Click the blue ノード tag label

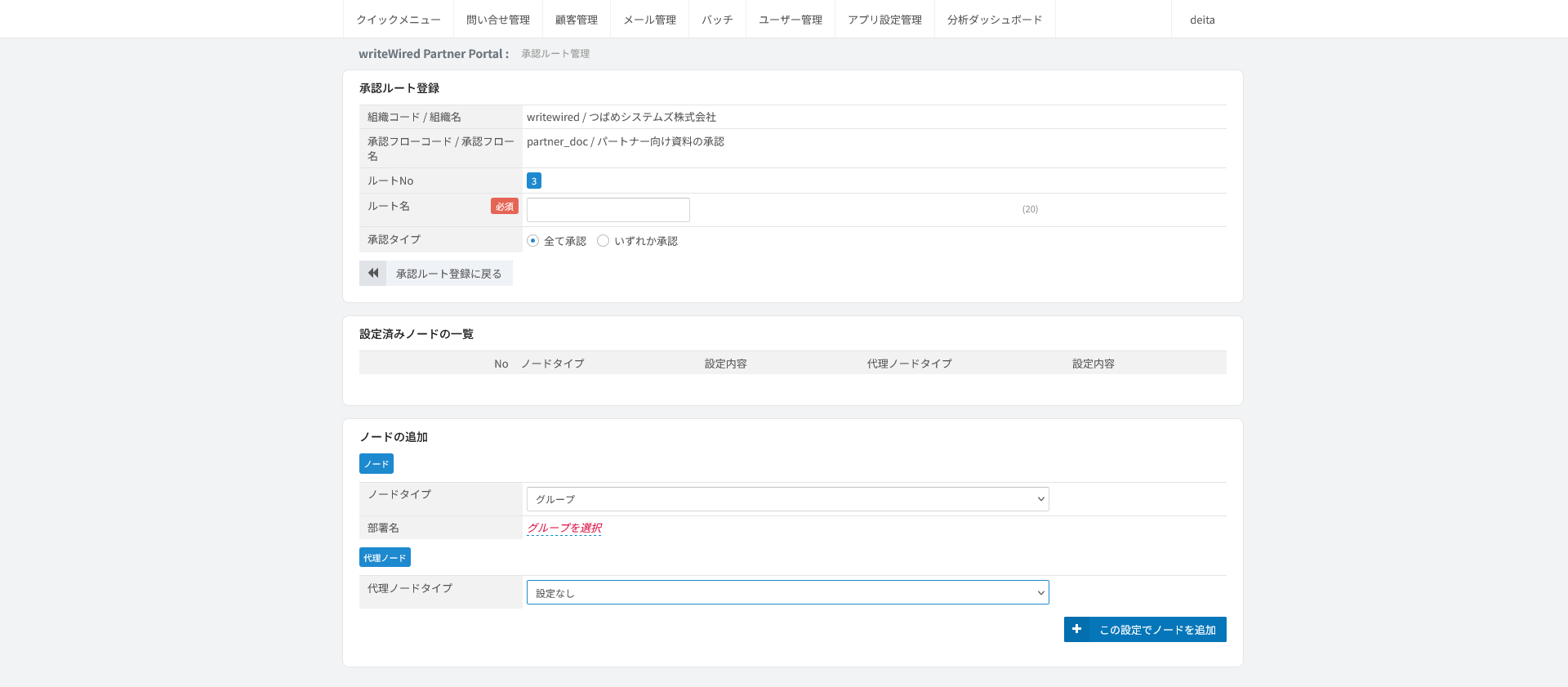376,464
